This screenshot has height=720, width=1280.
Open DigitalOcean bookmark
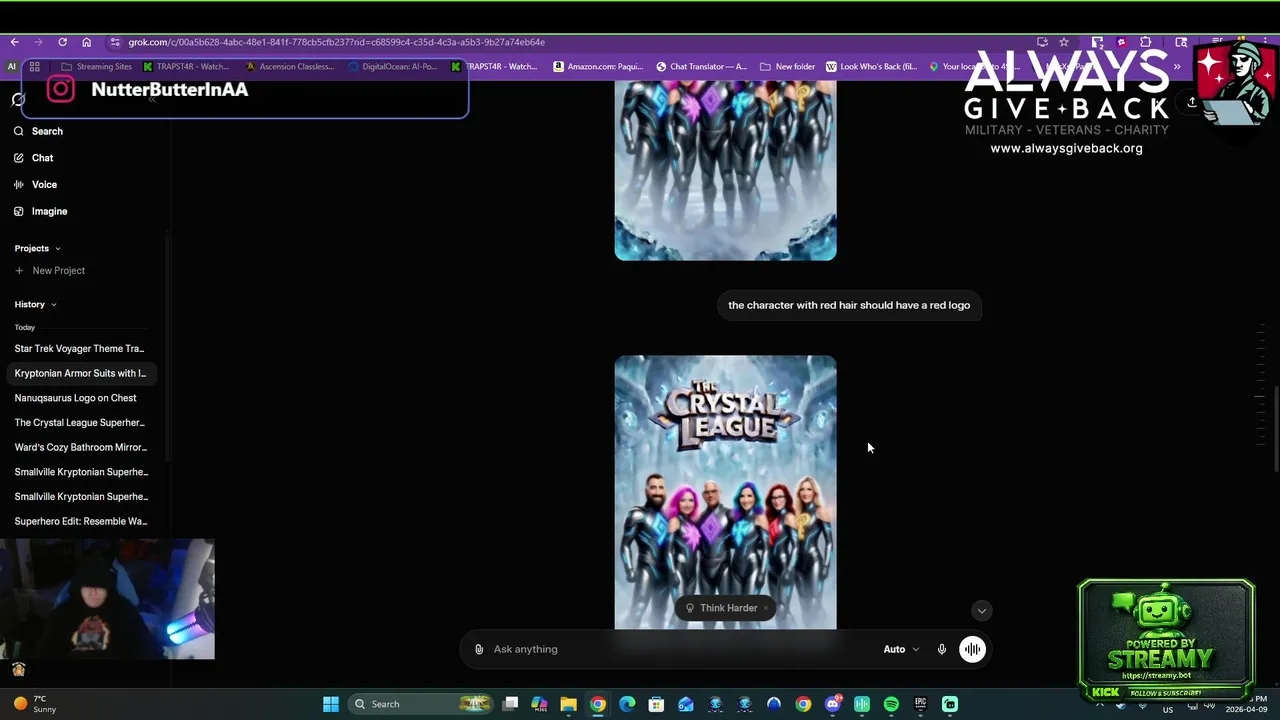tap(393, 67)
